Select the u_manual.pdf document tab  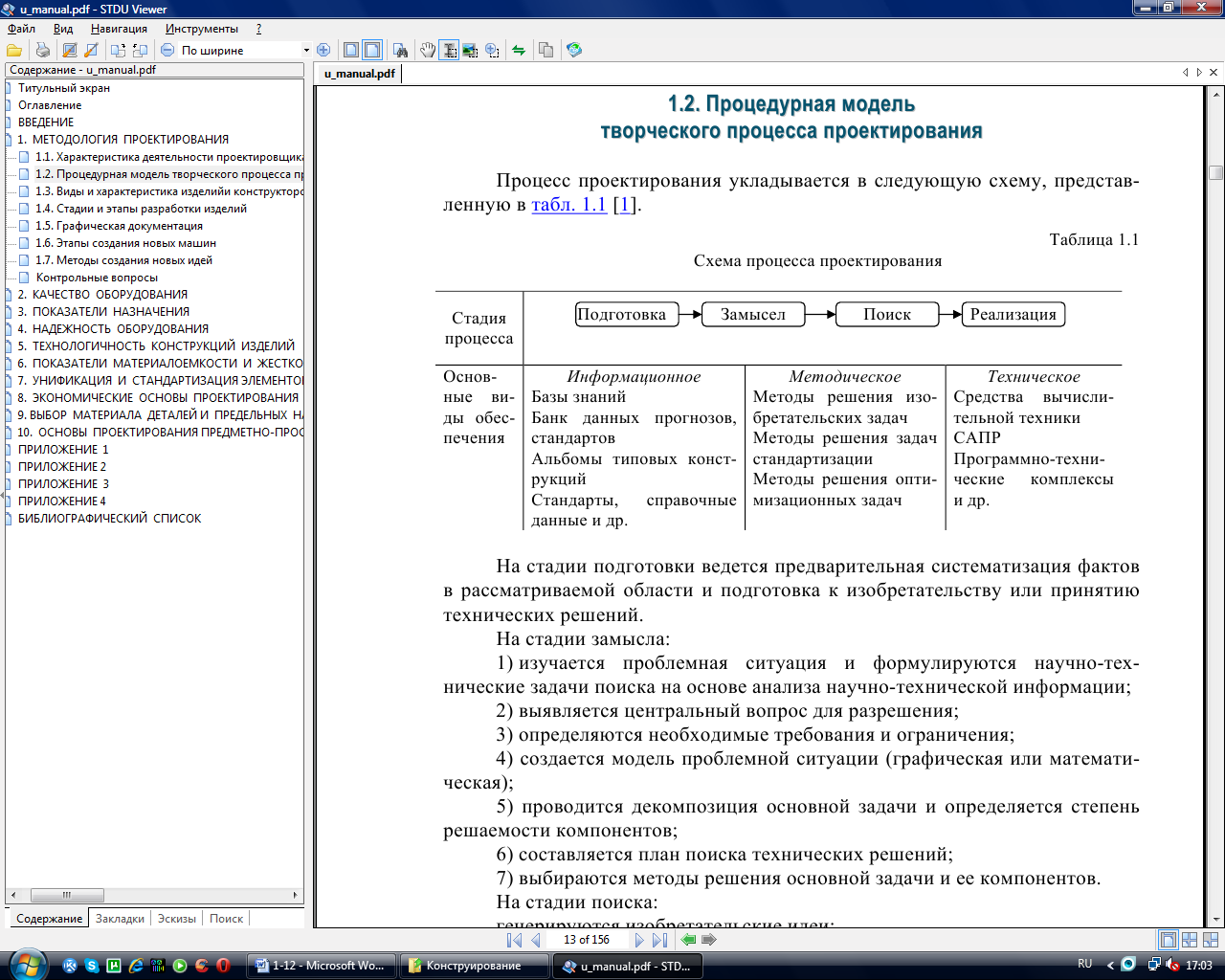(x=359, y=73)
